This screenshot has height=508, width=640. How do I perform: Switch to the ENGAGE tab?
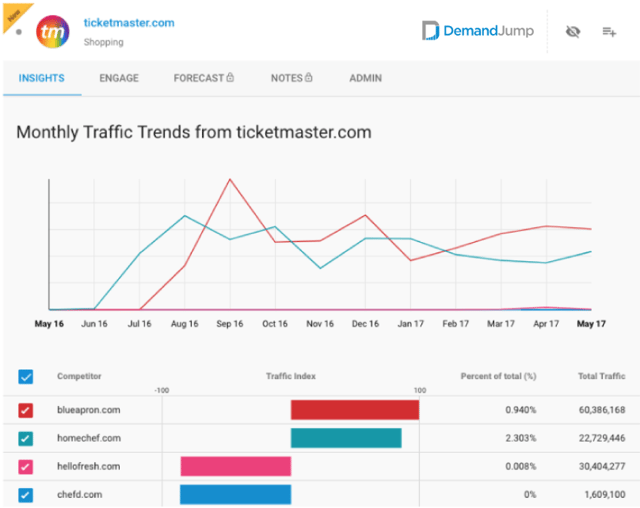click(119, 78)
